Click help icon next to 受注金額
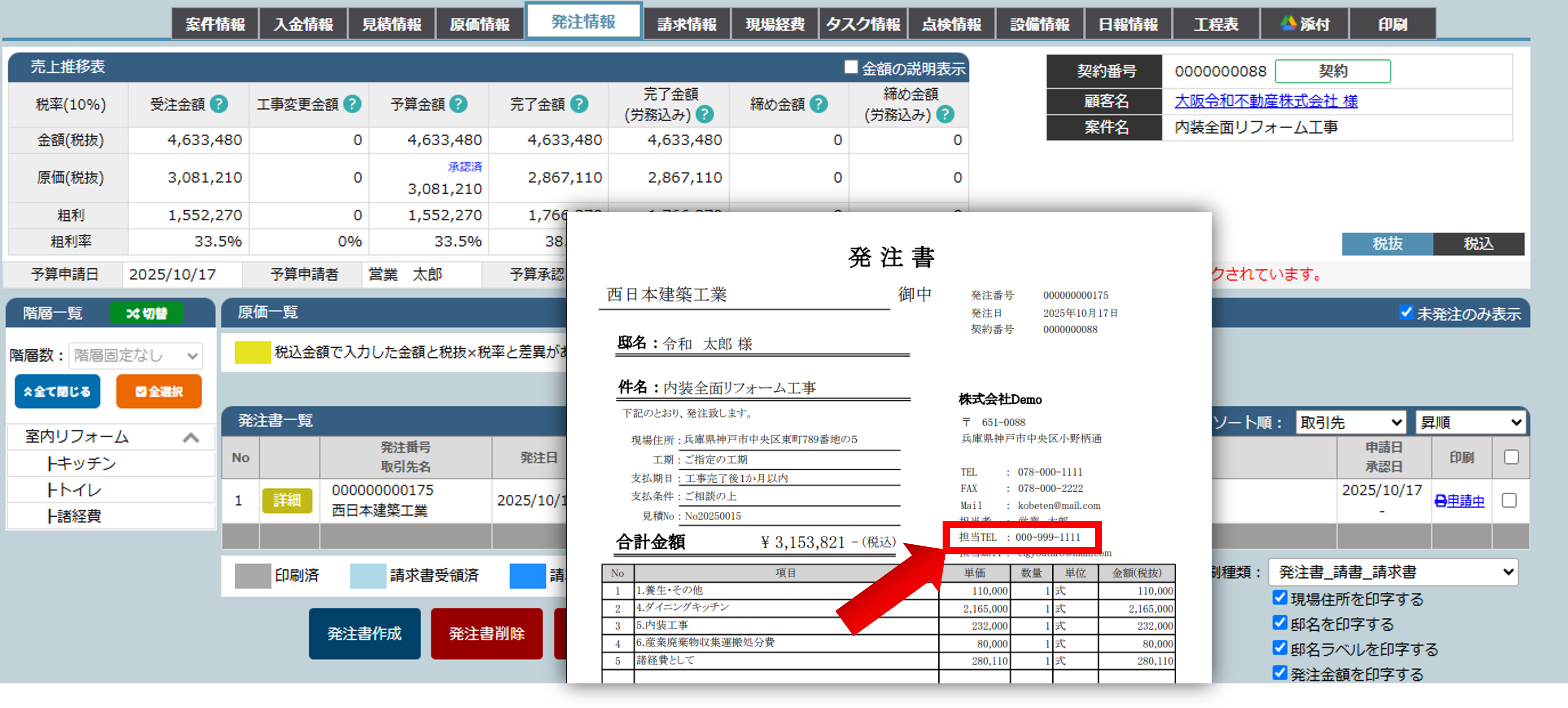The image size is (1568, 708). [219, 104]
